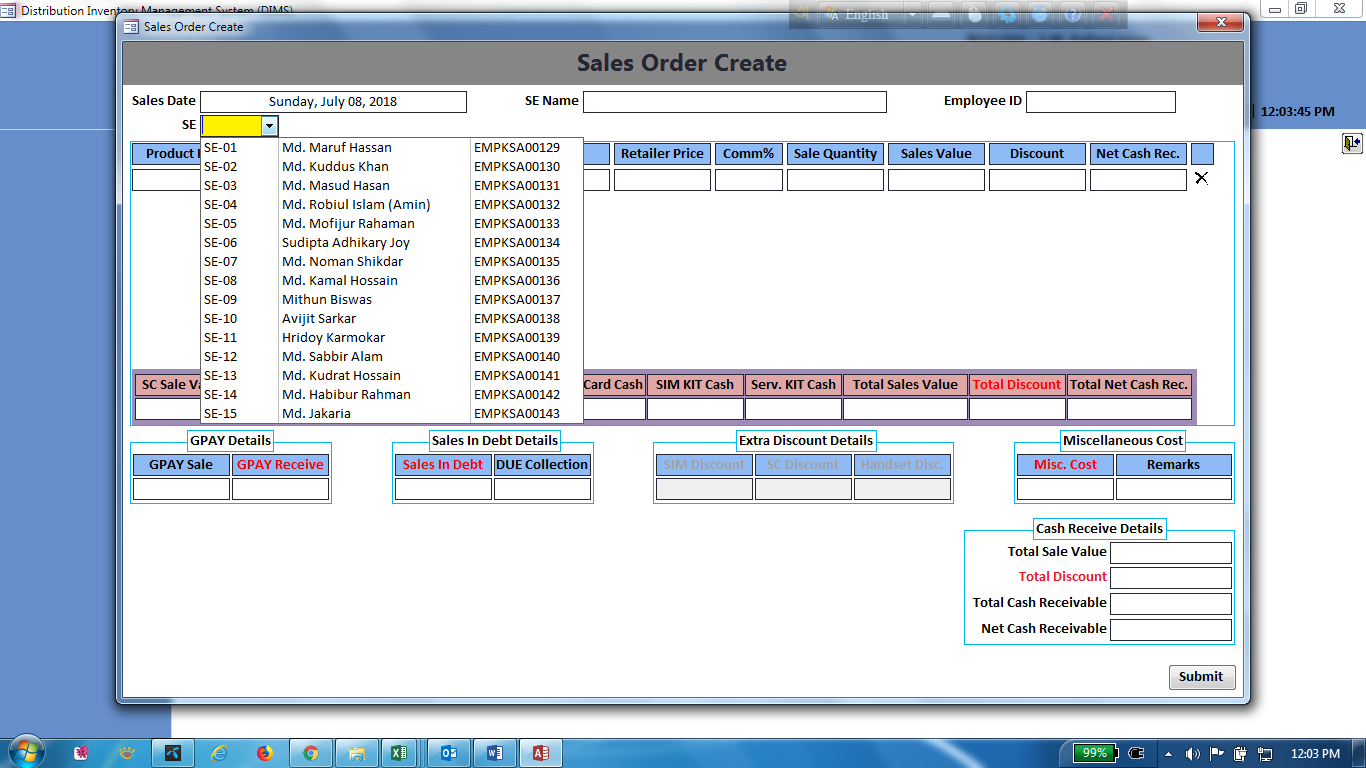Select SE-04 Md. Robiul Islam (Amin)
Image resolution: width=1366 pixels, height=768 pixels.
tap(392, 205)
